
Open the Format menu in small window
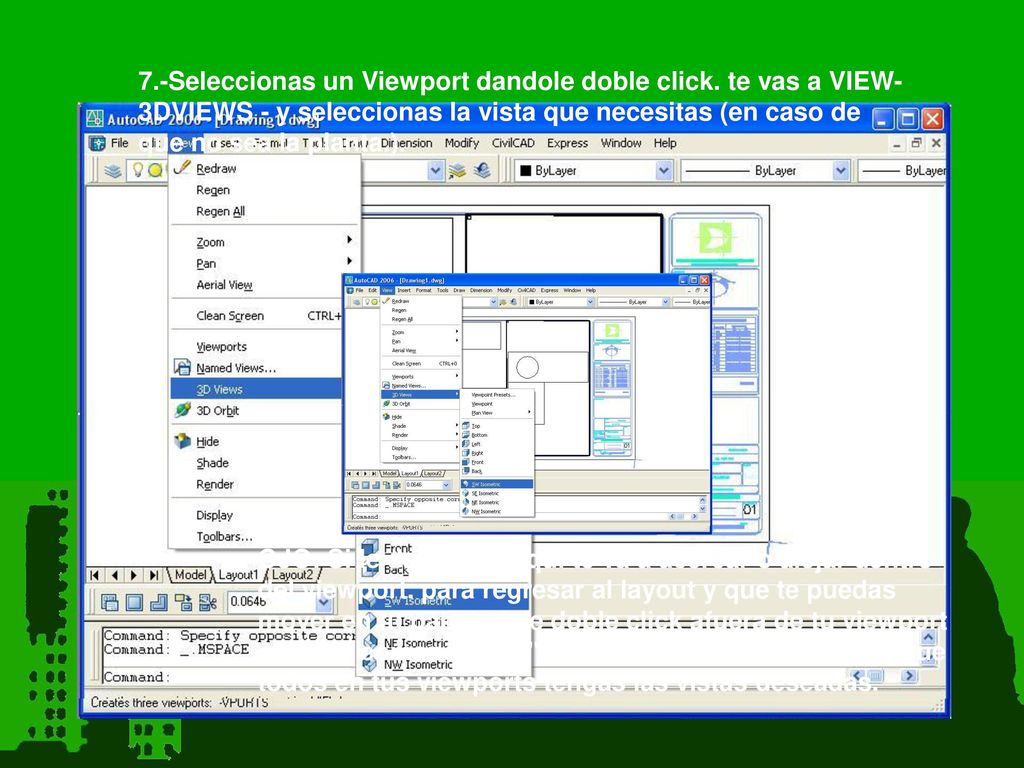click(x=423, y=290)
